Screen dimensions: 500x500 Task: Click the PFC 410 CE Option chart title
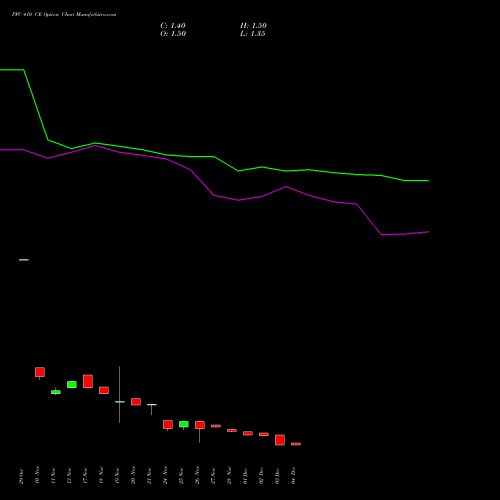click(64, 15)
